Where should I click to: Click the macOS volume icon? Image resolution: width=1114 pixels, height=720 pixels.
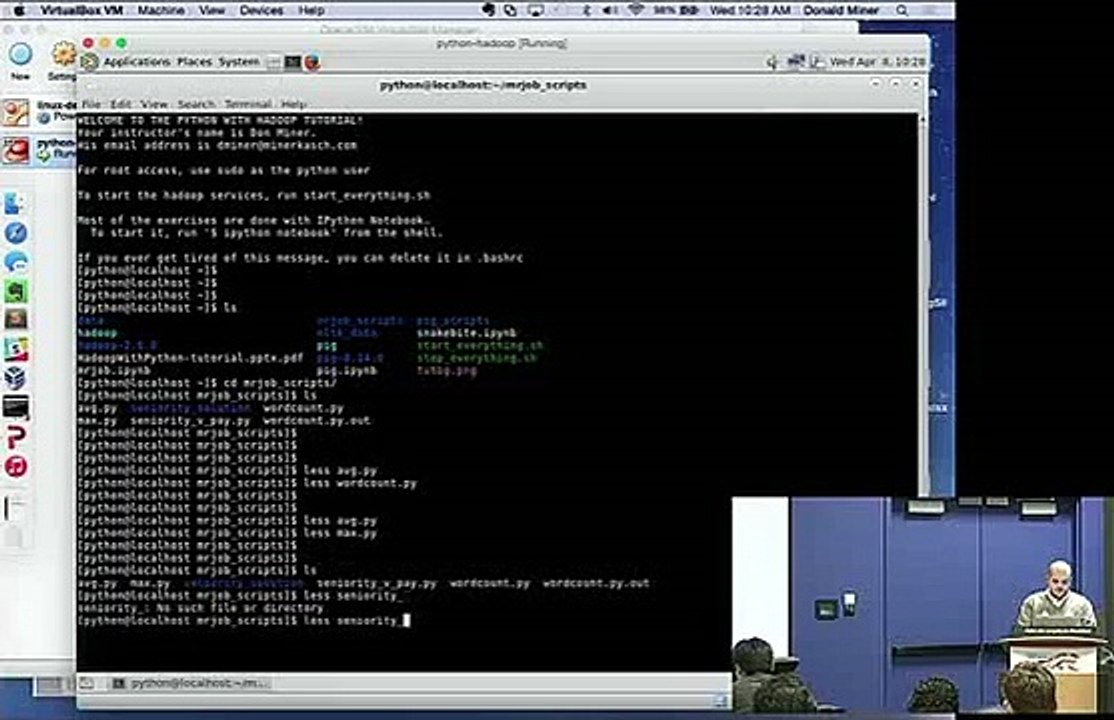pos(610,10)
